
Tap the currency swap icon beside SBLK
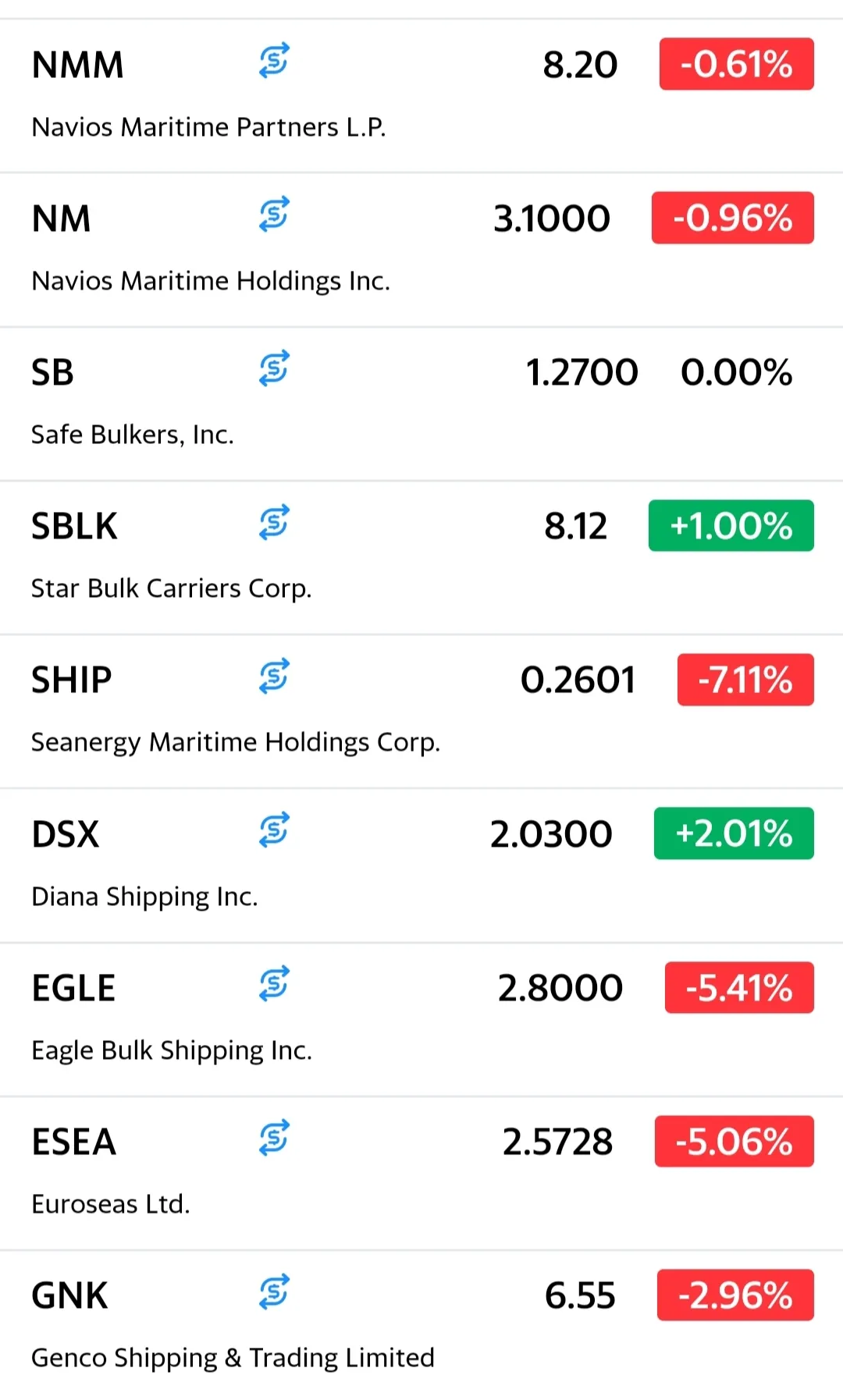pyautogui.click(x=274, y=522)
